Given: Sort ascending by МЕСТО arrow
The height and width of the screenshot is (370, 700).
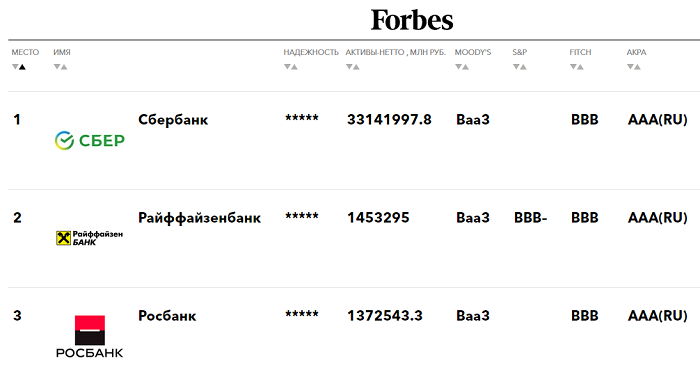Looking at the screenshot, I should coord(22,67).
